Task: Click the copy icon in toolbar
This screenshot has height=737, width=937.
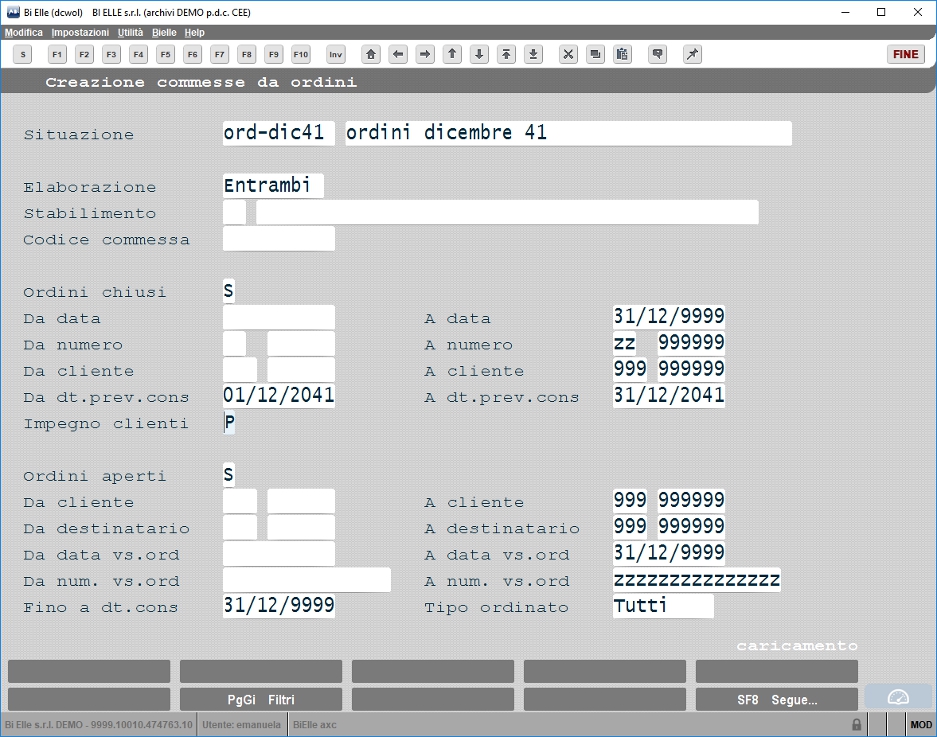Action: [595, 54]
